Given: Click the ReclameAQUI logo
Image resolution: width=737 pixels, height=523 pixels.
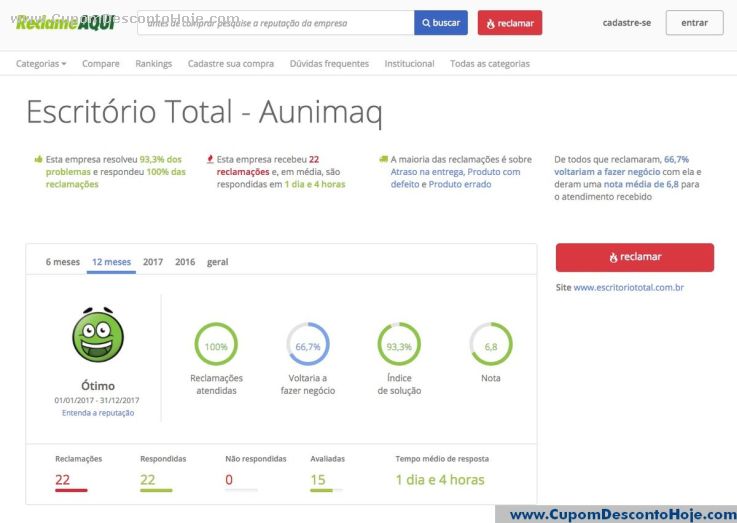Looking at the screenshot, I should [x=66, y=22].
